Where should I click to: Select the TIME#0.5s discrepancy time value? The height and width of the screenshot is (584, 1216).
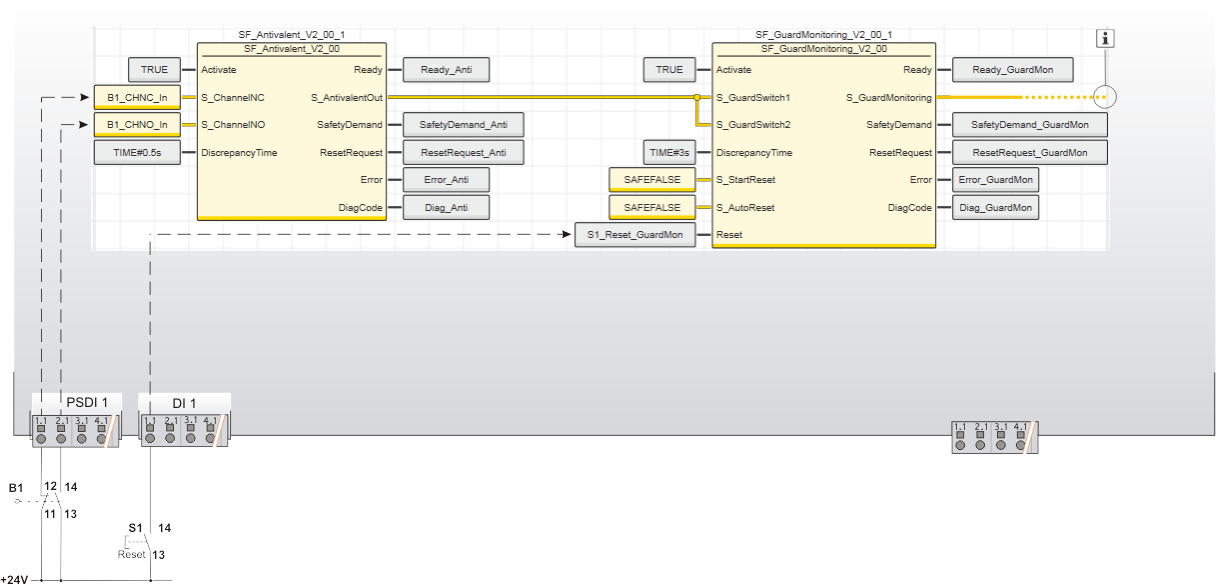point(137,153)
